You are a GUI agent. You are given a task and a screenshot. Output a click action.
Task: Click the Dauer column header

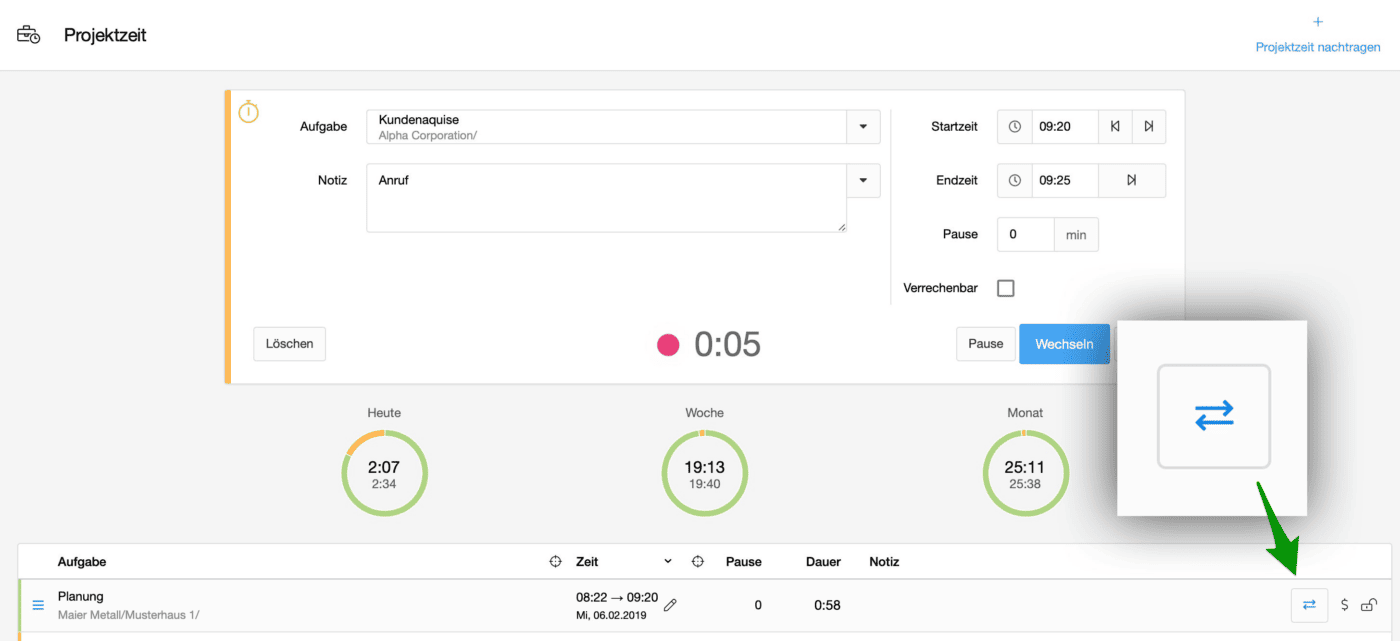point(823,562)
